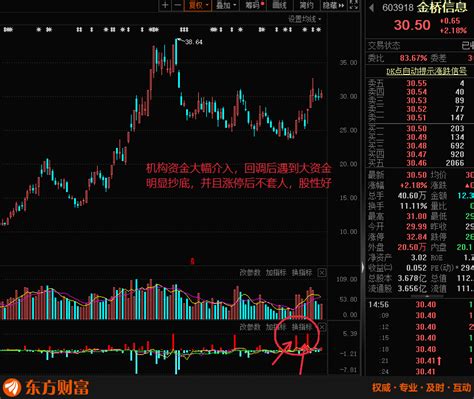Click the 简约 simple mode button
Screen dimensions: 474x399
306,5
